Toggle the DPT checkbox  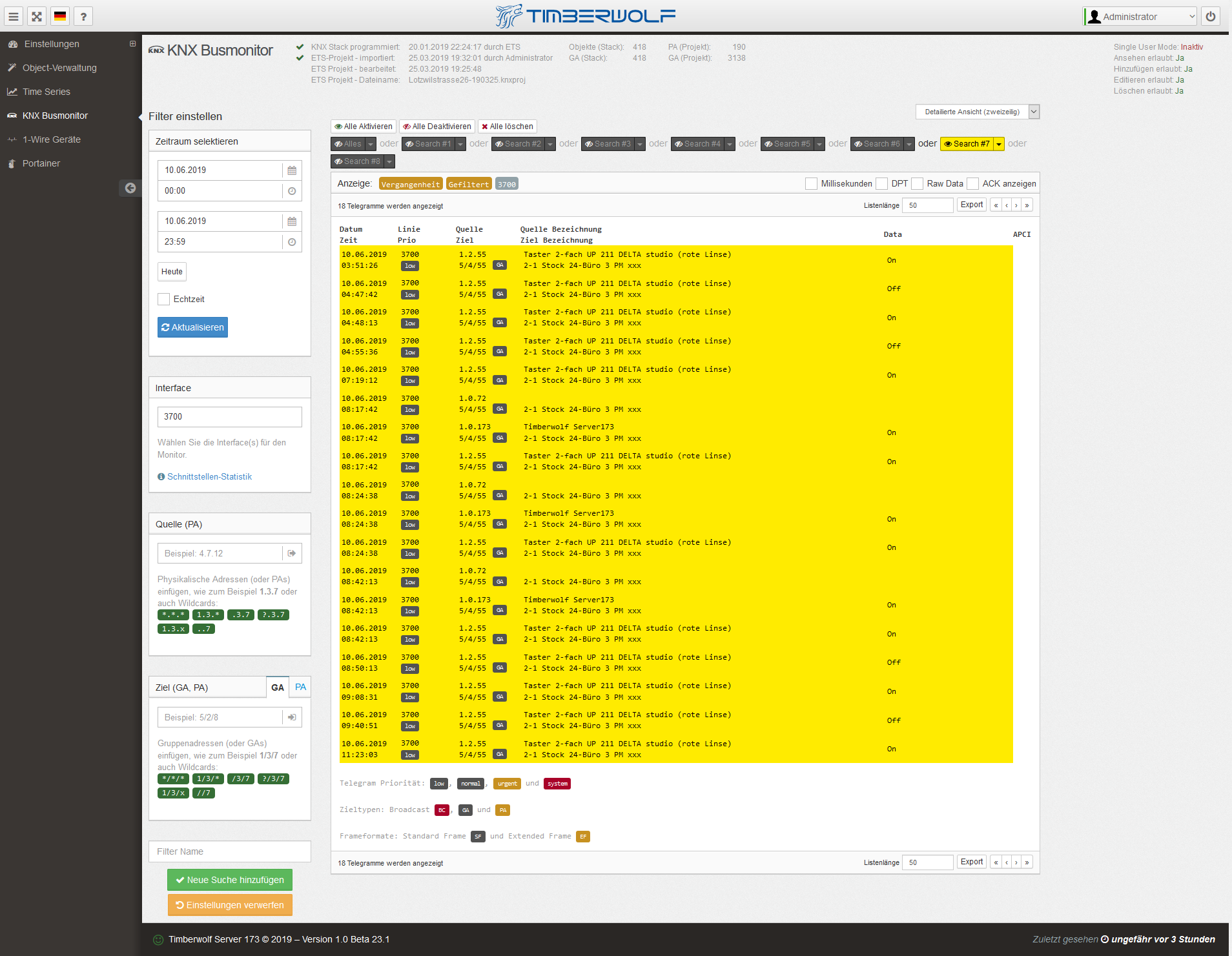881,184
